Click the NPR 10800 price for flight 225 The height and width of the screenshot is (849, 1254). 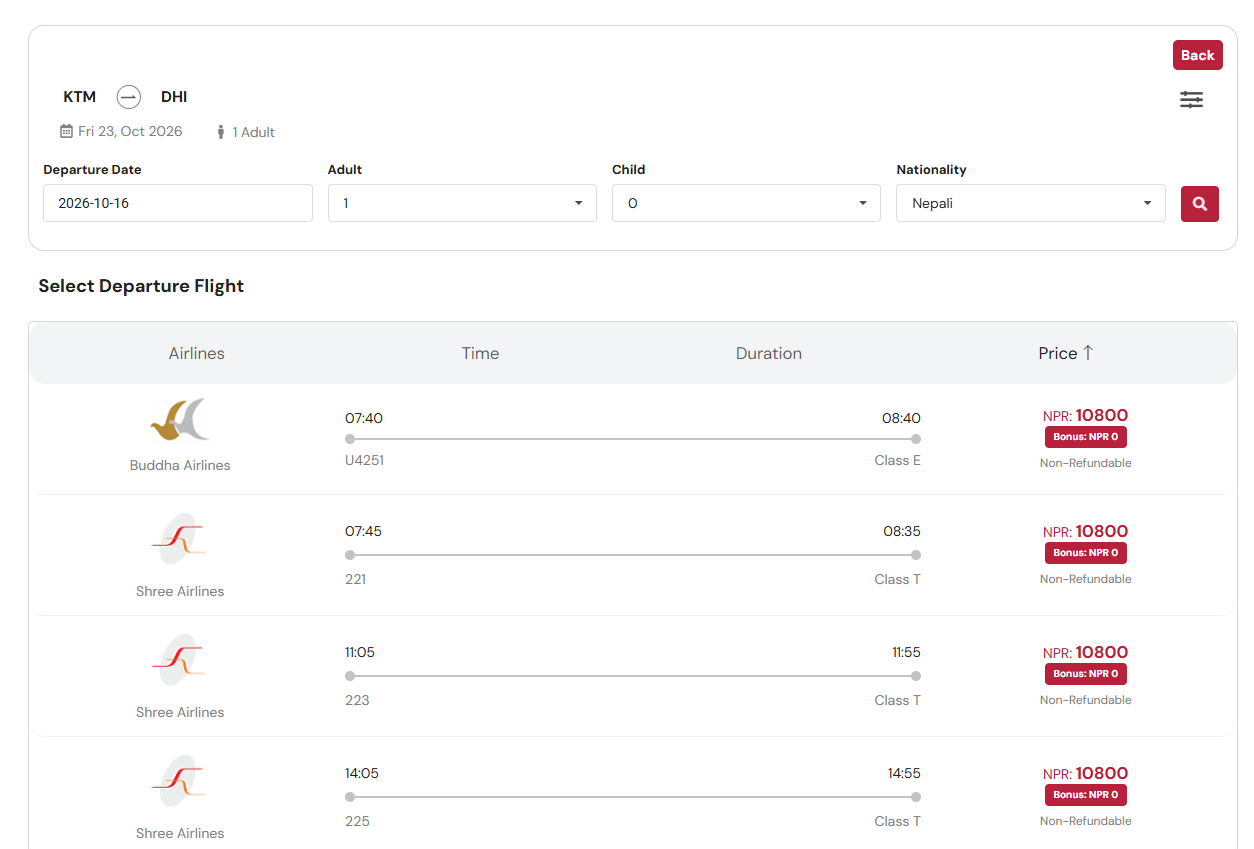coord(1086,773)
